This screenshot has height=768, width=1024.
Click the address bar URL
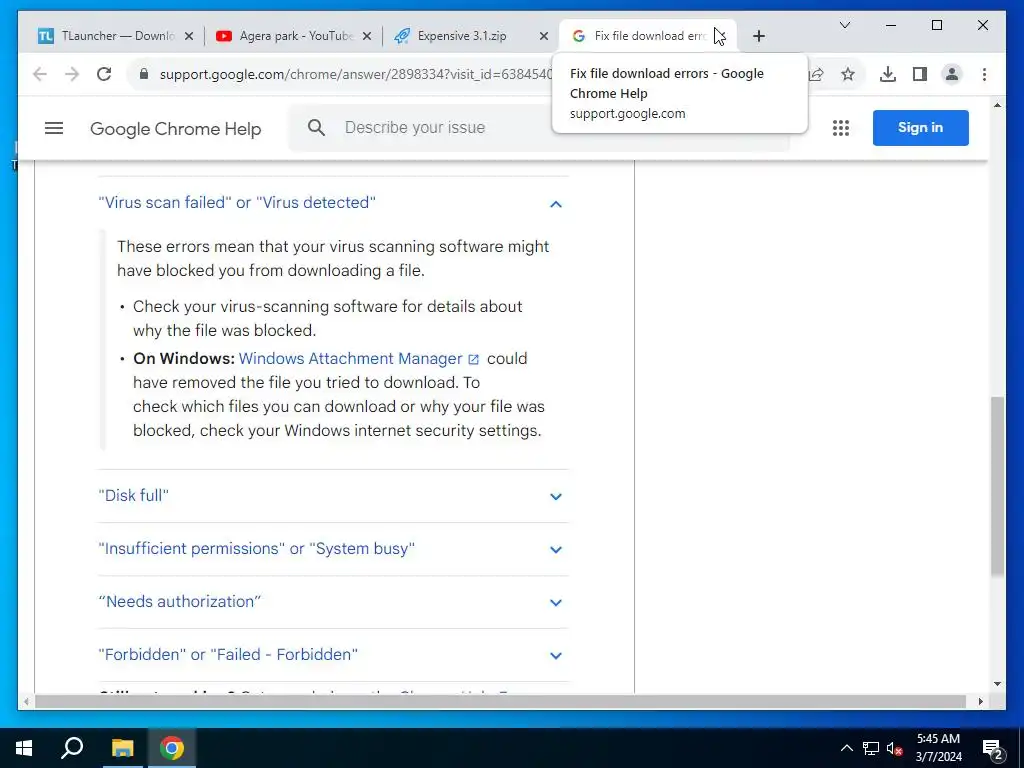click(356, 74)
